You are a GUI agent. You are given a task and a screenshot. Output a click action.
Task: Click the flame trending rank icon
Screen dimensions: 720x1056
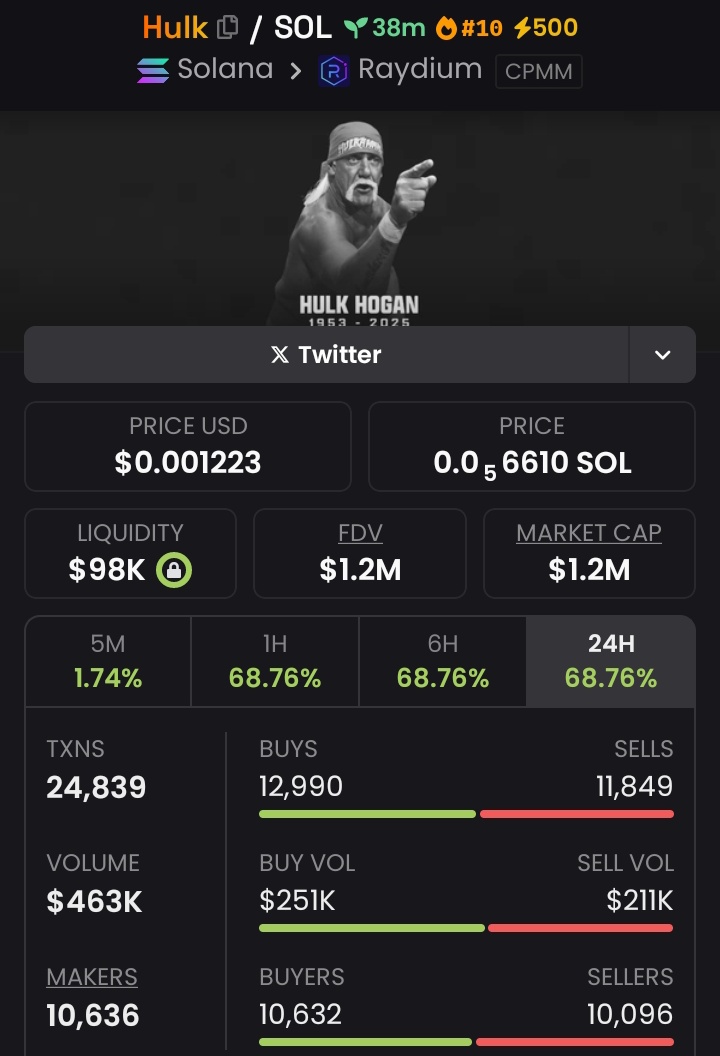coord(446,28)
